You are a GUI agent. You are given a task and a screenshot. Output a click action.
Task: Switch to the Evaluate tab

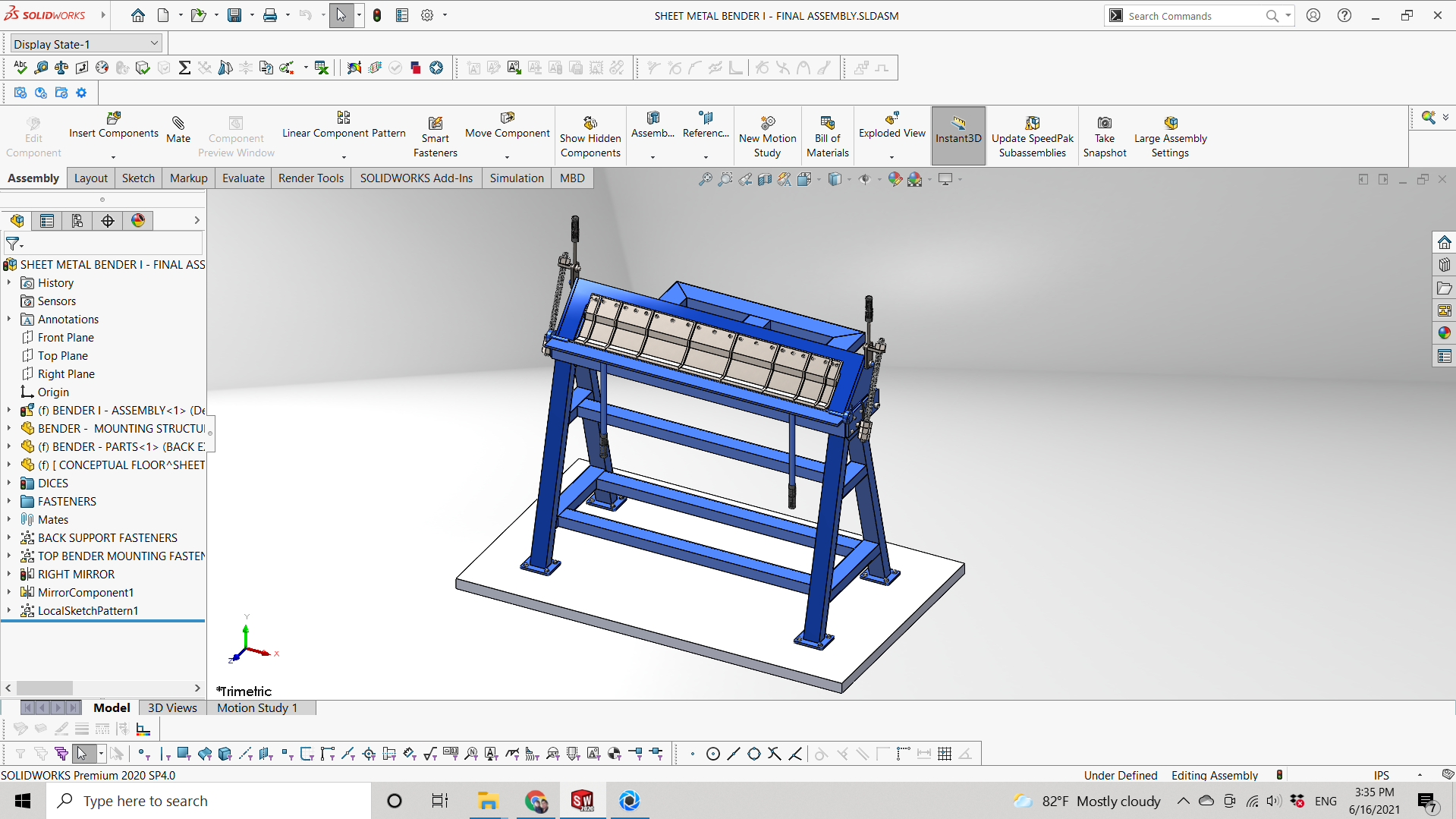(x=243, y=178)
